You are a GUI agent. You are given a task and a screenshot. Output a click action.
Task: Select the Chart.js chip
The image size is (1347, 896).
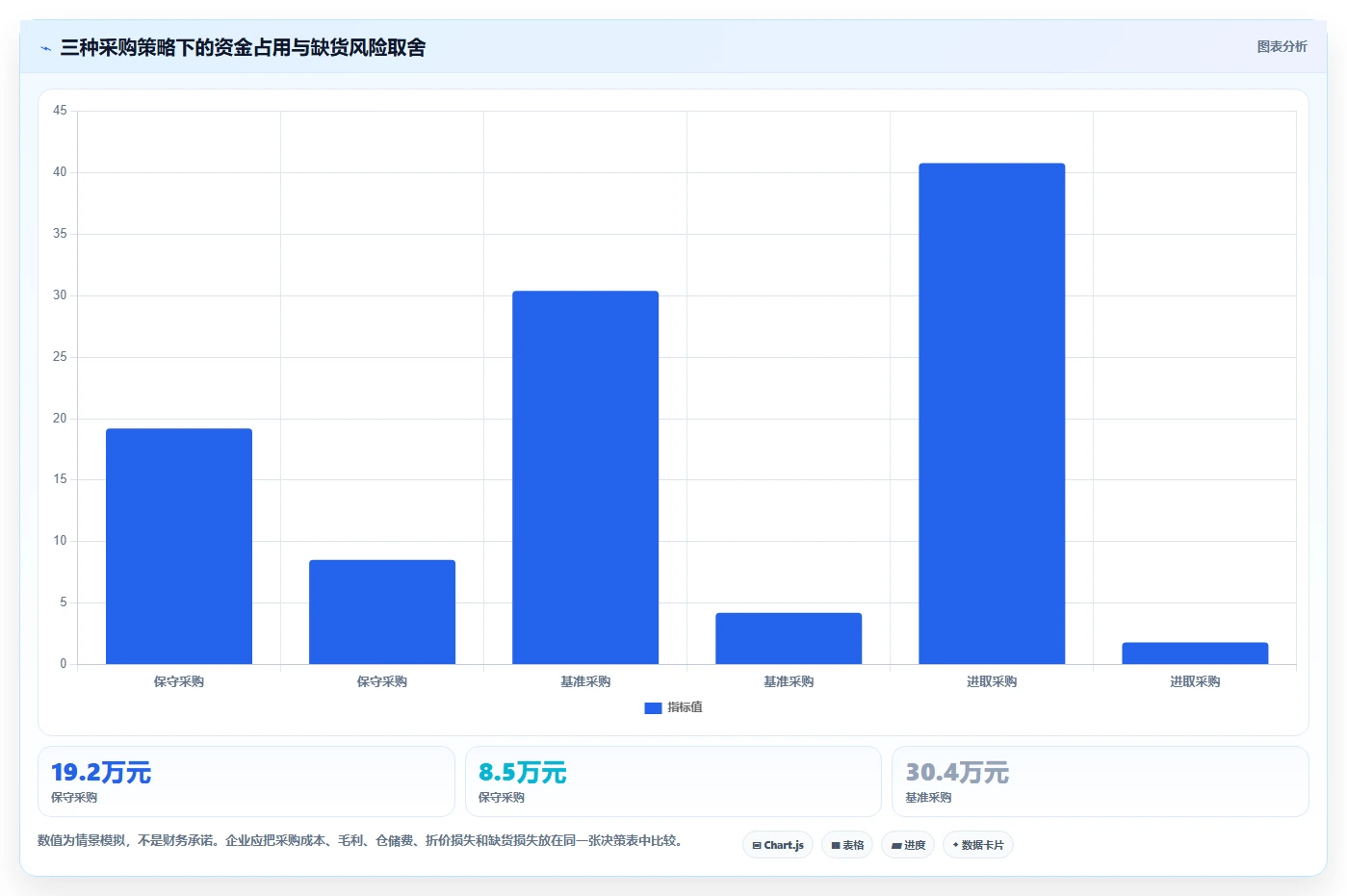(778, 845)
